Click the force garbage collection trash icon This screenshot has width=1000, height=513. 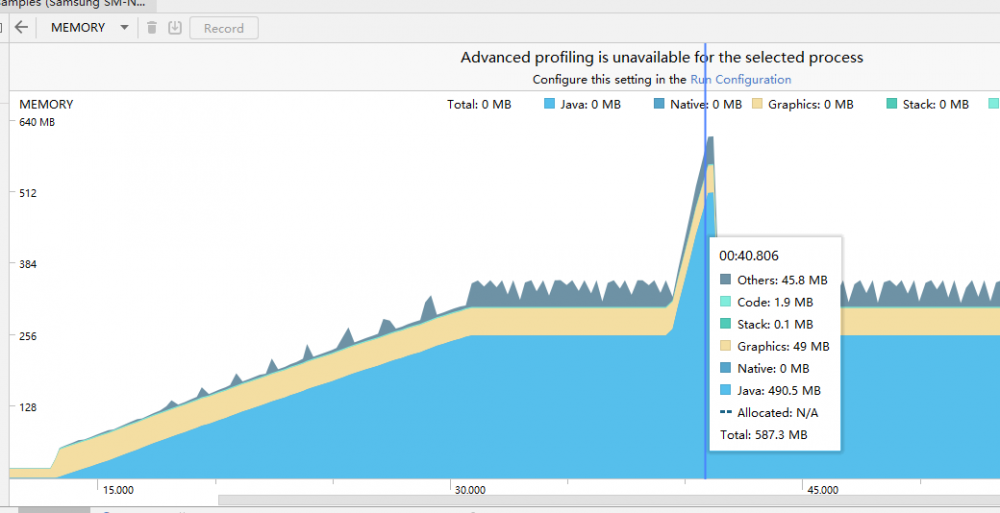coord(152,27)
